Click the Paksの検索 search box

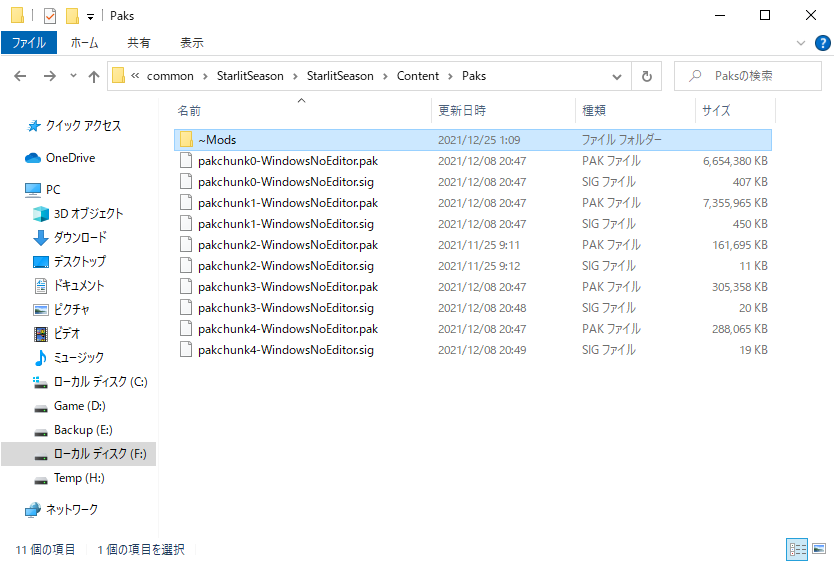coord(748,76)
